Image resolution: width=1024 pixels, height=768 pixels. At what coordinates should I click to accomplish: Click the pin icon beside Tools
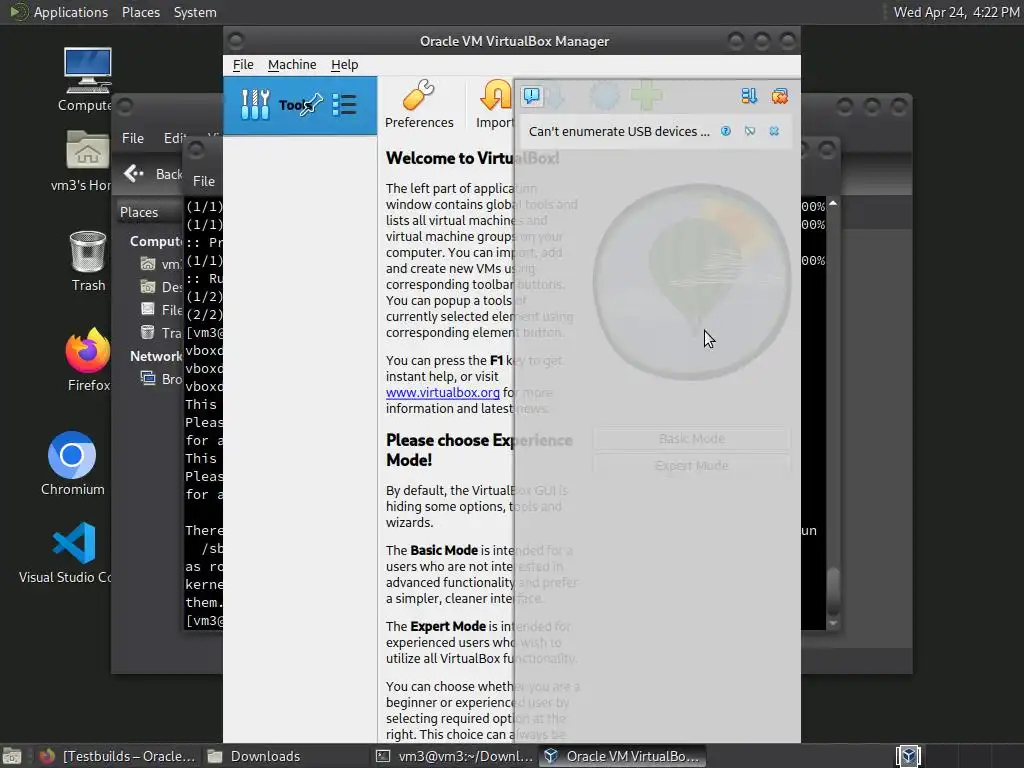coord(312,104)
